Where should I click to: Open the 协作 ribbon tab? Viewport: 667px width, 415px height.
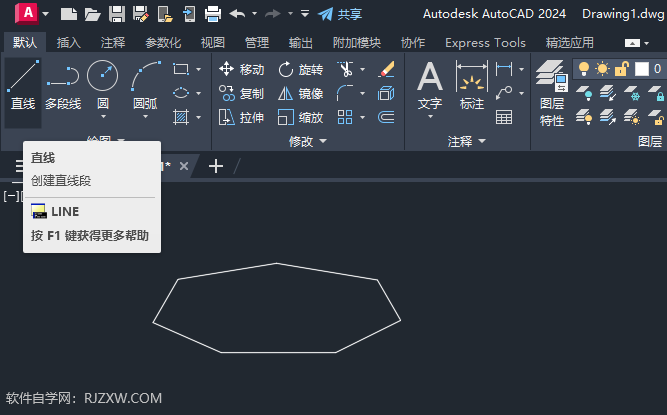click(x=413, y=43)
